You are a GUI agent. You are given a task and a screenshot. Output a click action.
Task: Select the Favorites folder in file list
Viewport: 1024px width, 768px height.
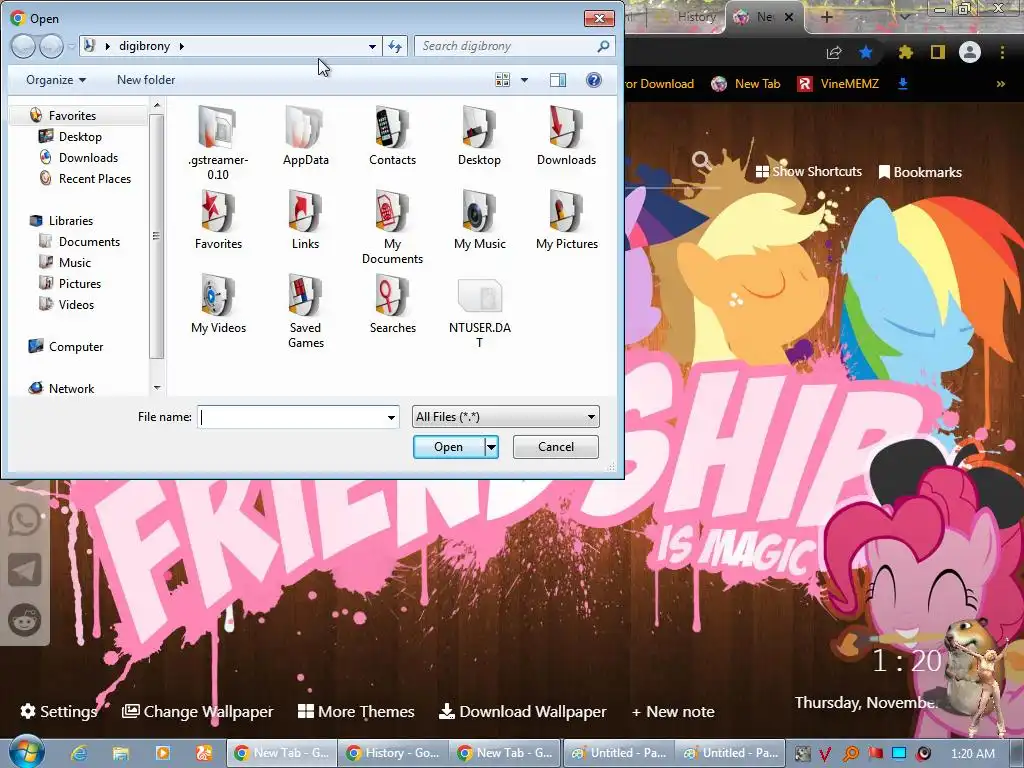[217, 211]
